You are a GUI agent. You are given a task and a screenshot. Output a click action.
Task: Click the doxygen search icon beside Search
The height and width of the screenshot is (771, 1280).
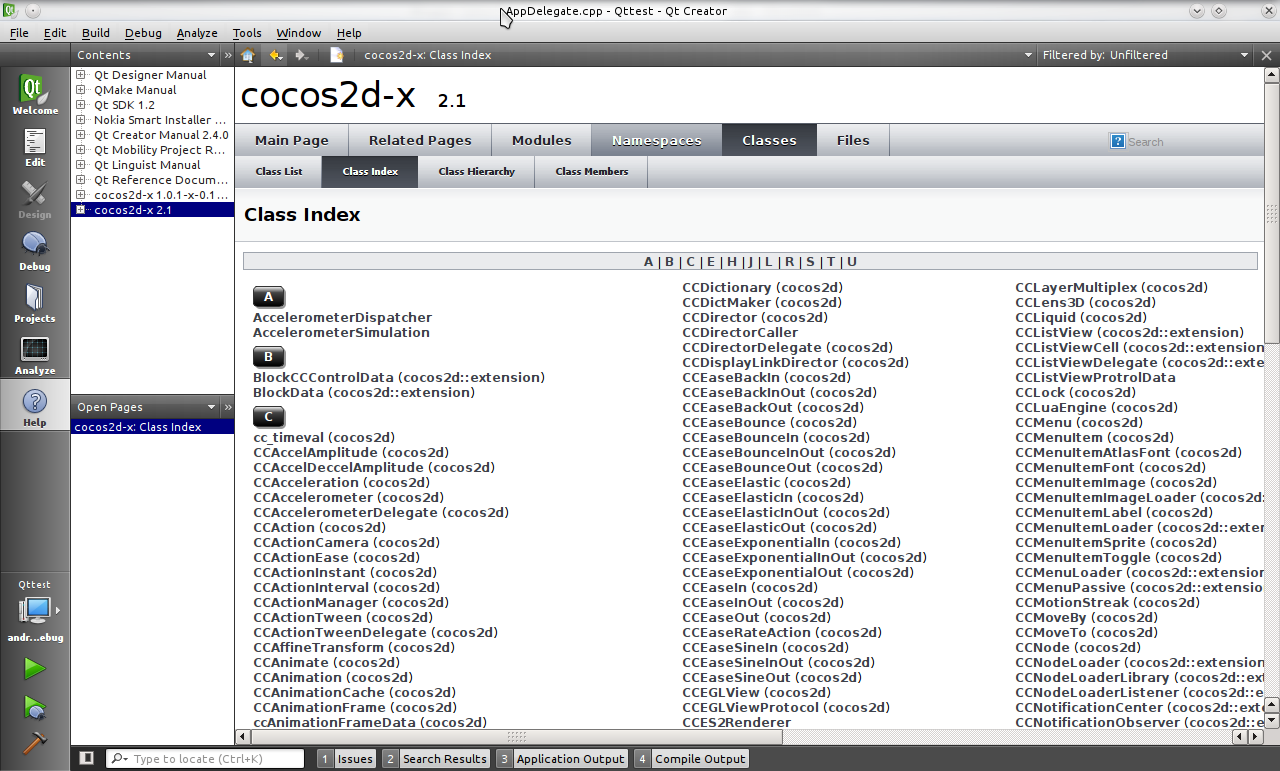(1118, 141)
